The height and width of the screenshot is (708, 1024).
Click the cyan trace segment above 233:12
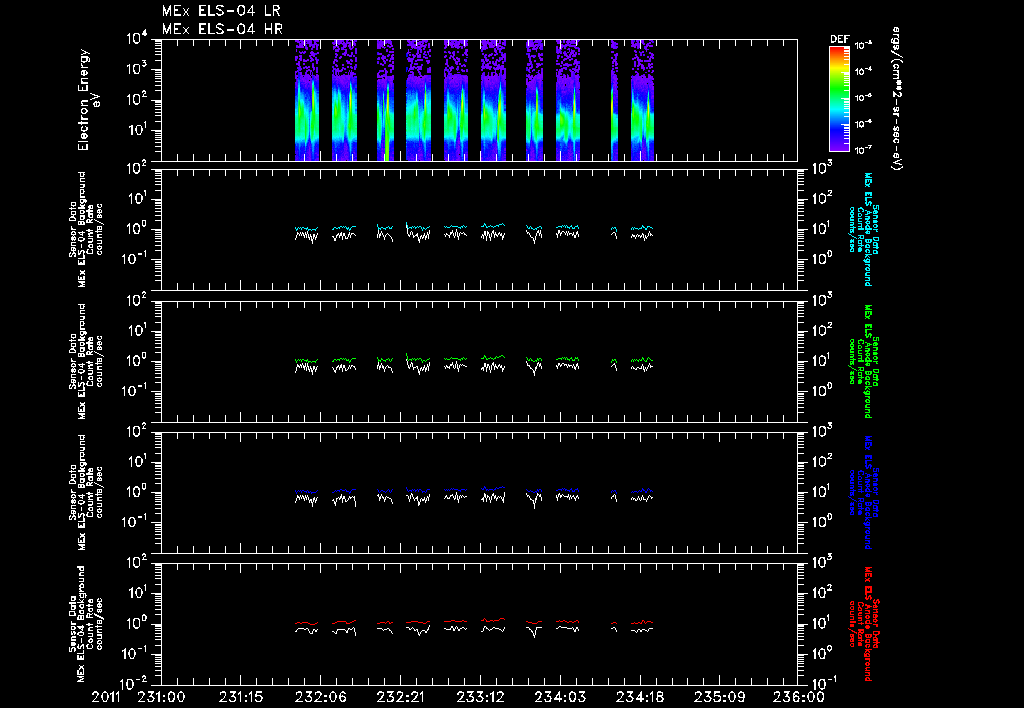pyautogui.click(x=493, y=226)
